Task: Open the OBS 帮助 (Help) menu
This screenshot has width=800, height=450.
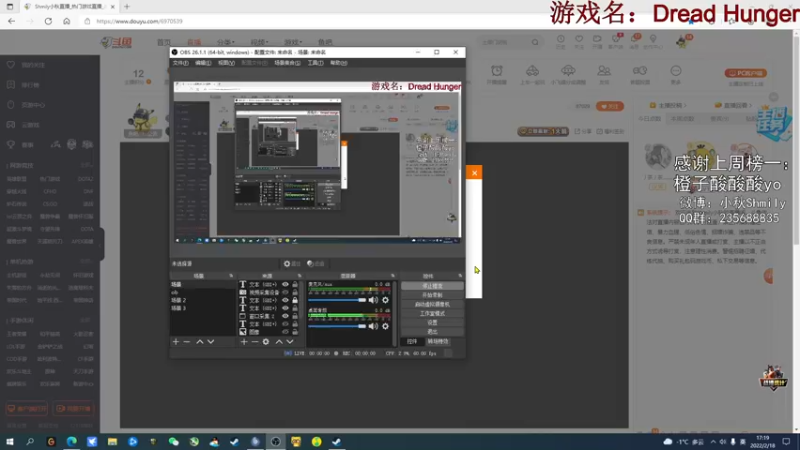Action: [x=338, y=63]
